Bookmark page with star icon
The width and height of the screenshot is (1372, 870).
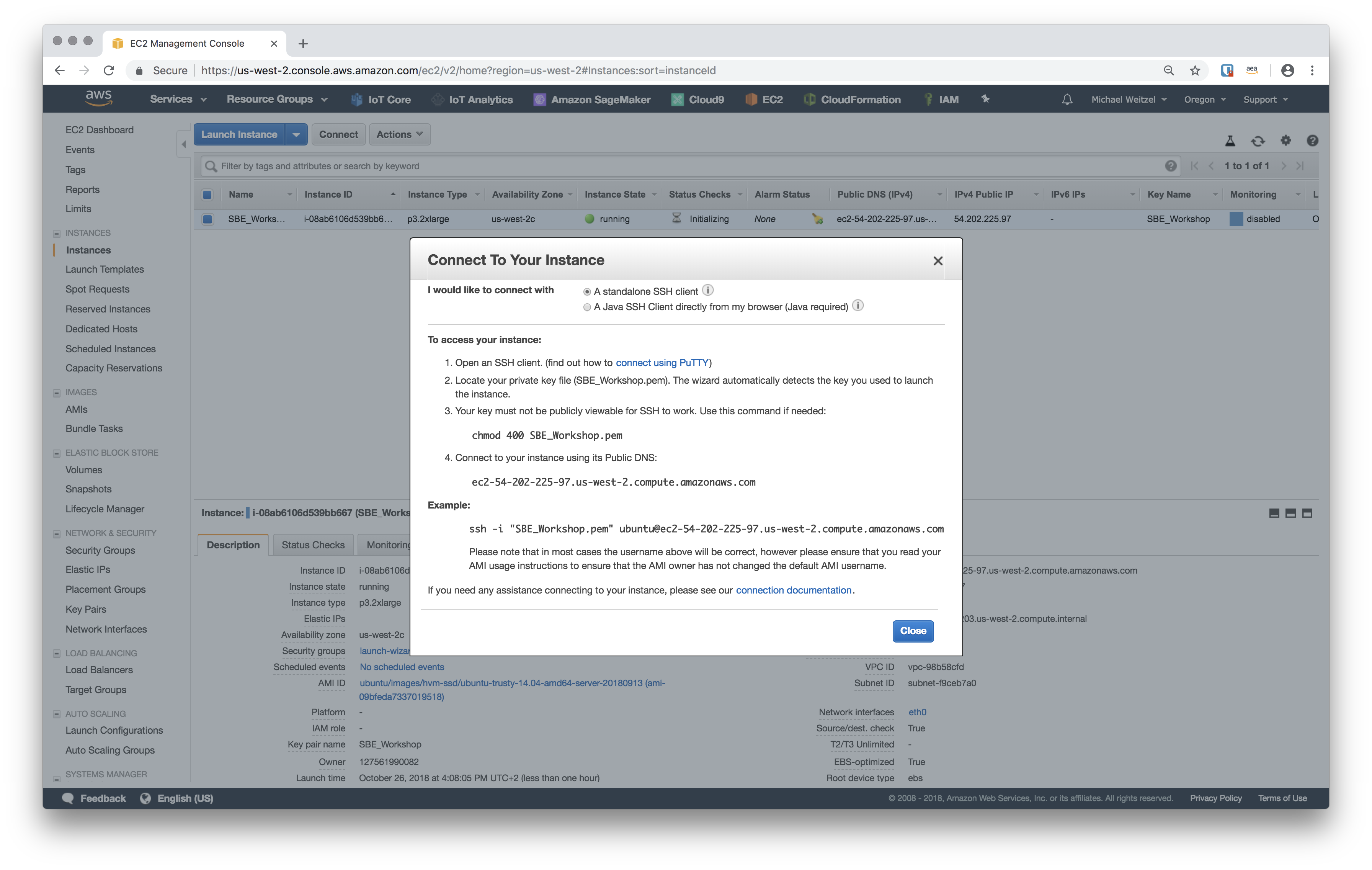(1195, 71)
